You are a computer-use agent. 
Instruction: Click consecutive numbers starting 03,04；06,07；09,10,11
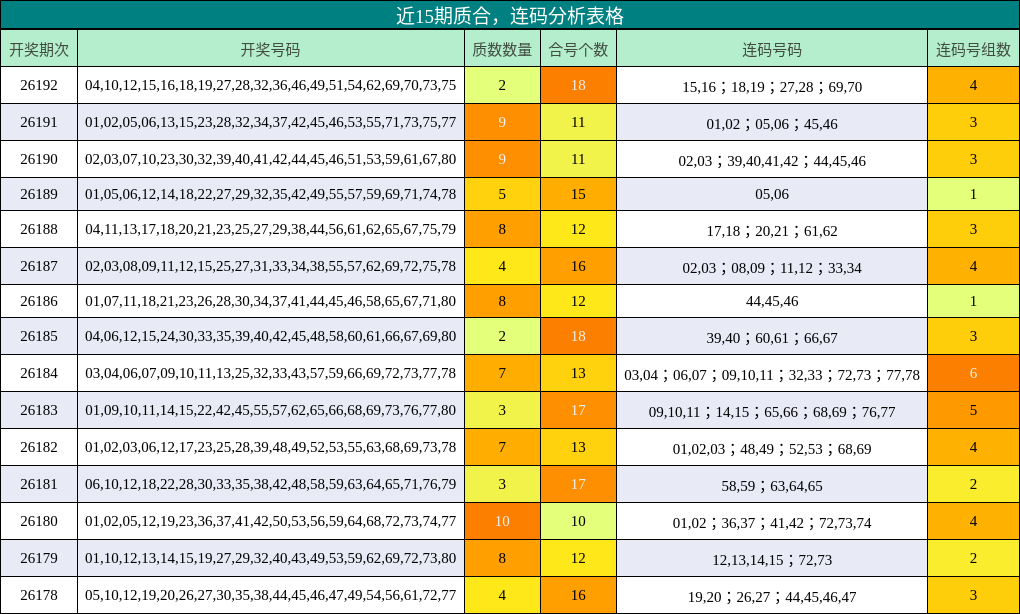(x=772, y=375)
